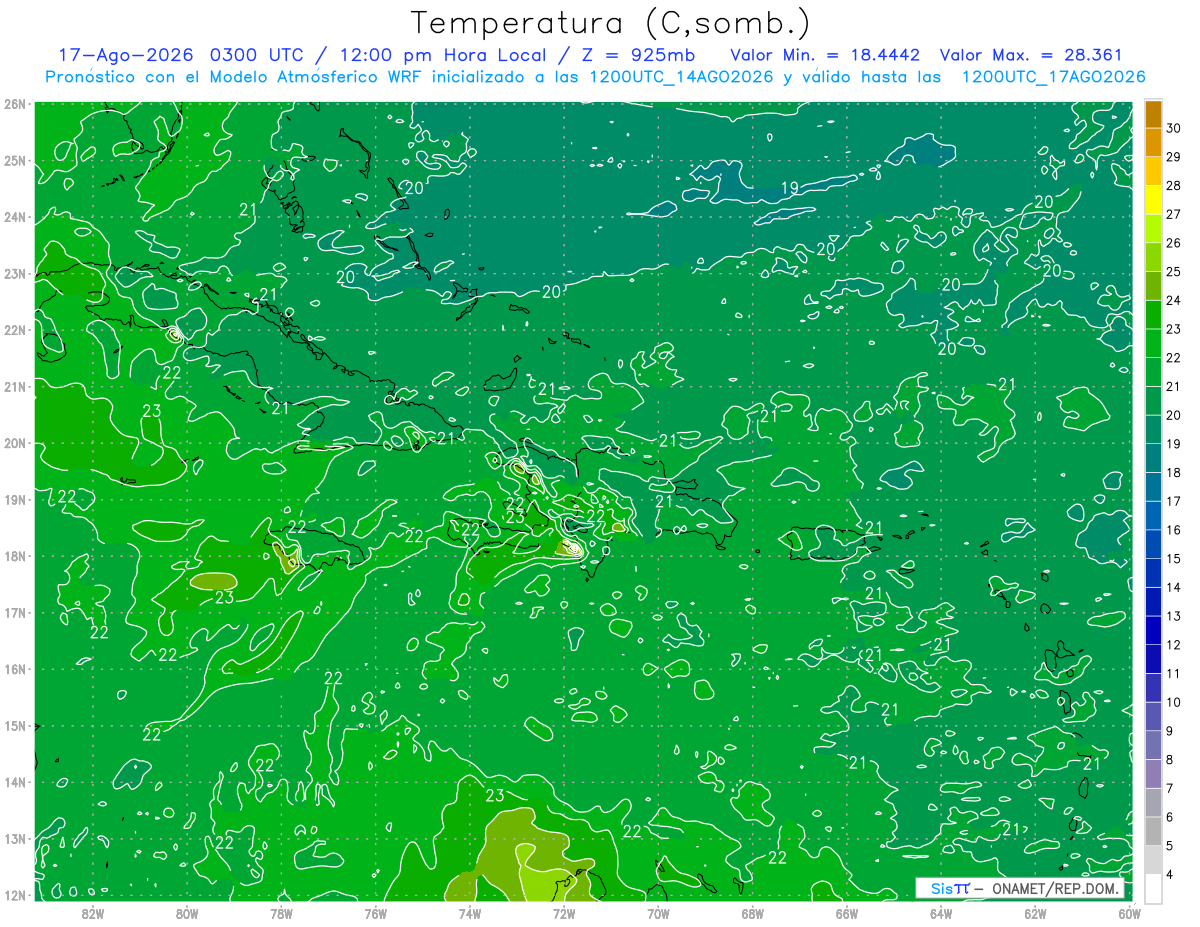Click 'Valor Max. = 28.361' value
Screen dimensions: 1200x927
click(x=1032, y=55)
